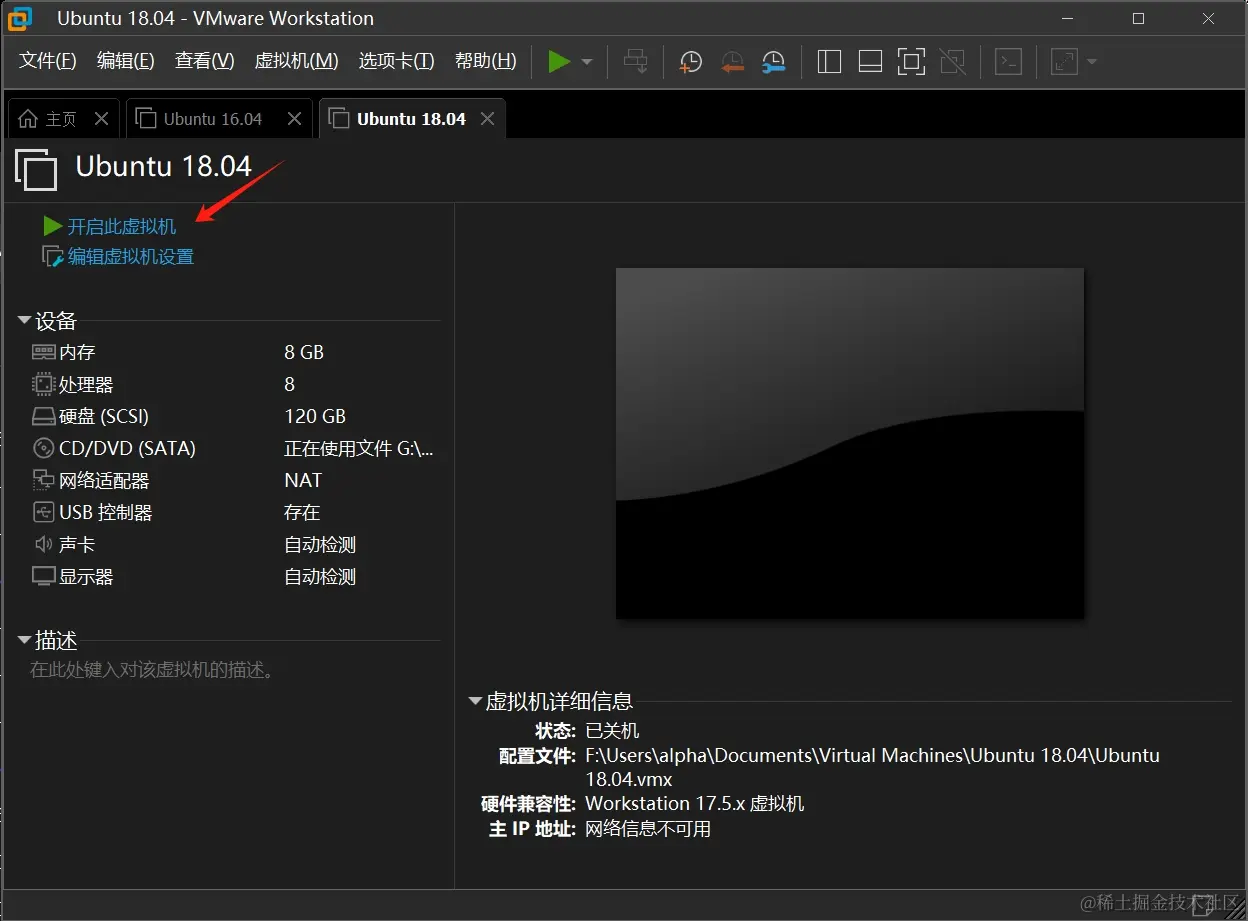
Task: Click the NAT network value
Action: click(303, 481)
